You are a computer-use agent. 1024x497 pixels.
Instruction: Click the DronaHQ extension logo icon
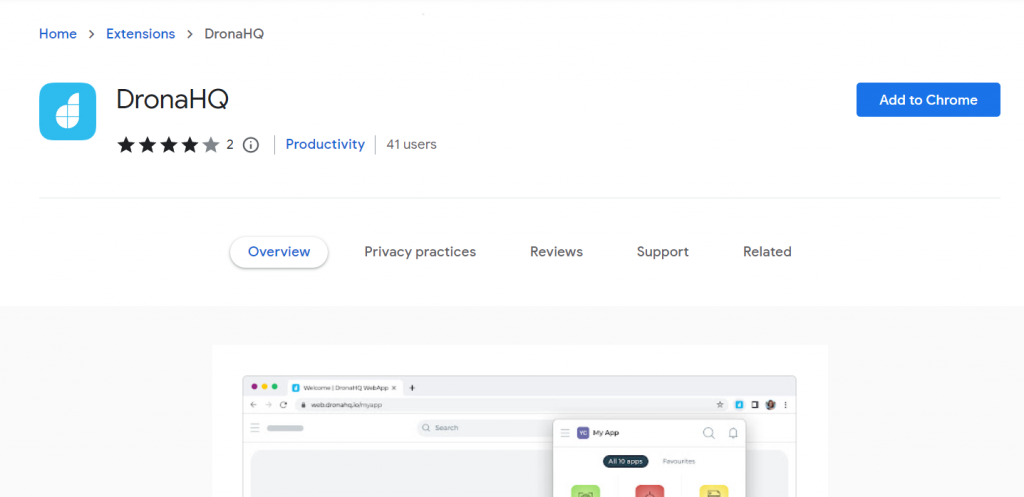[x=67, y=111]
